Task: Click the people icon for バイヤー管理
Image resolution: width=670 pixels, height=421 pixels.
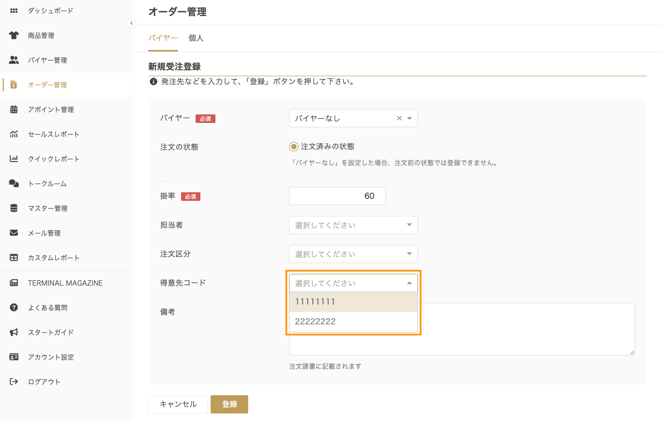Action: 14,60
